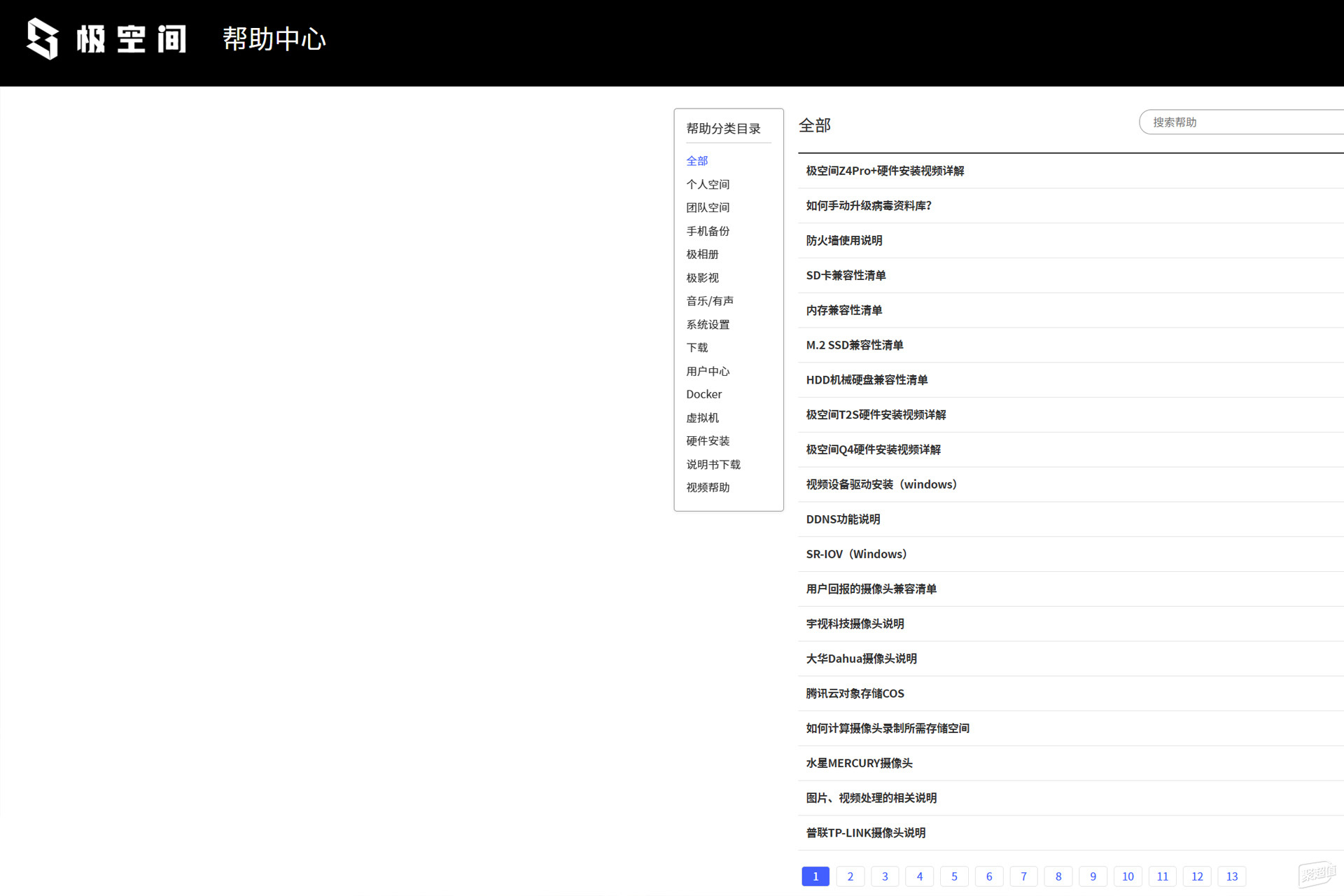Image resolution: width=1344 pixels, height=896 pixels.
Task: Go to 系统设置 category
Action: 708,325
